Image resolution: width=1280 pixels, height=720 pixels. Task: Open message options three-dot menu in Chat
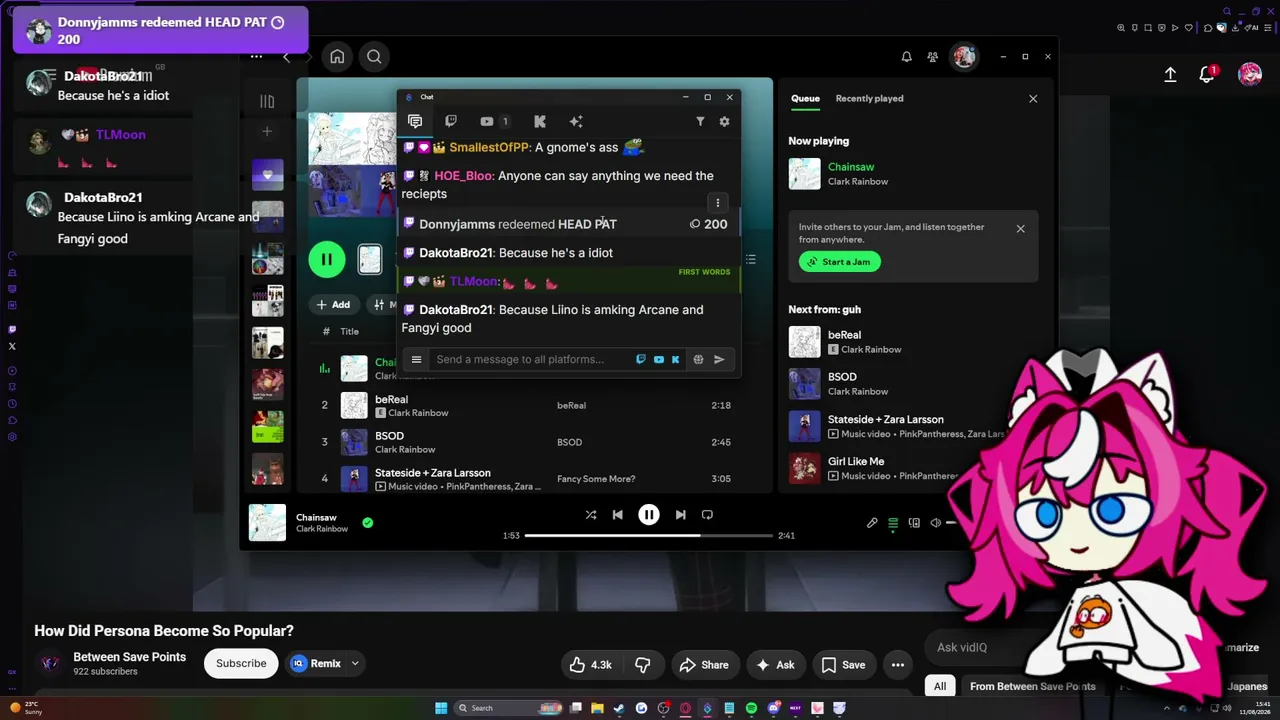717,203
